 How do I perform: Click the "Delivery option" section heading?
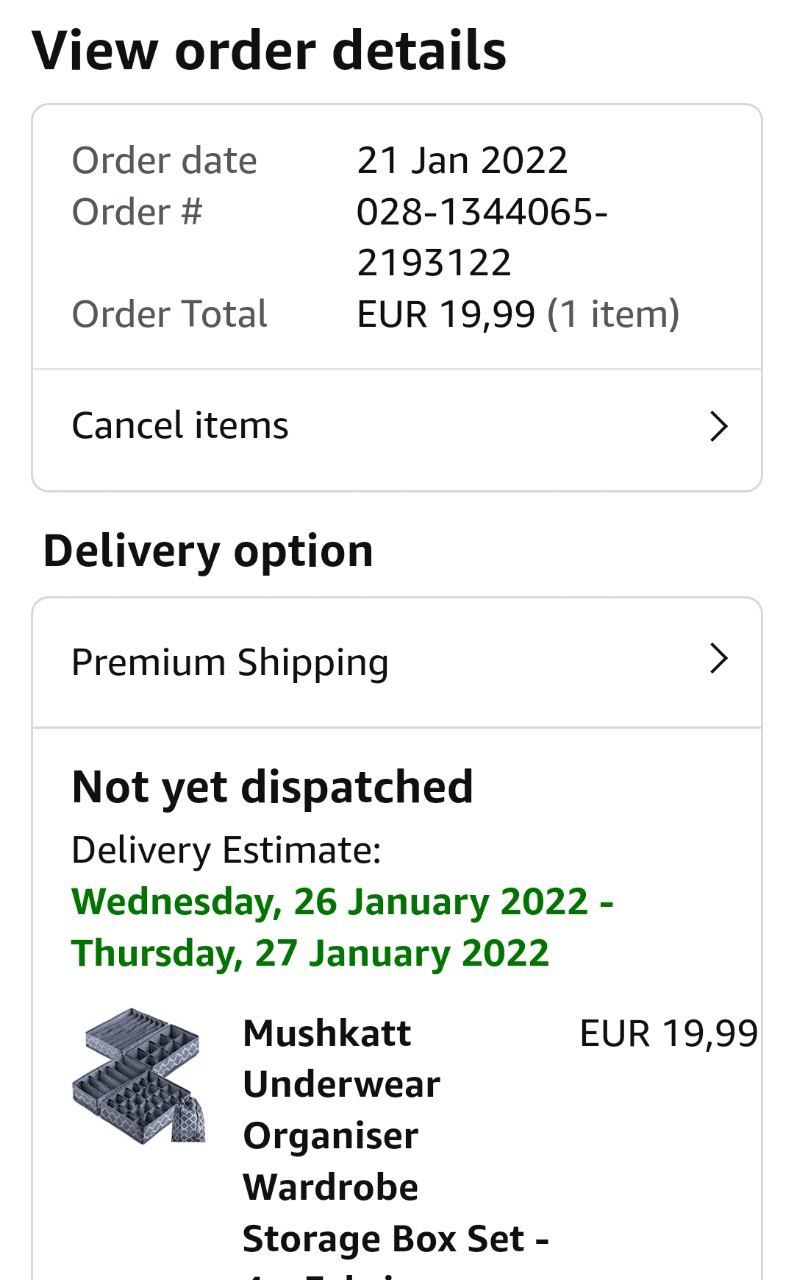(x=208, y=551)
